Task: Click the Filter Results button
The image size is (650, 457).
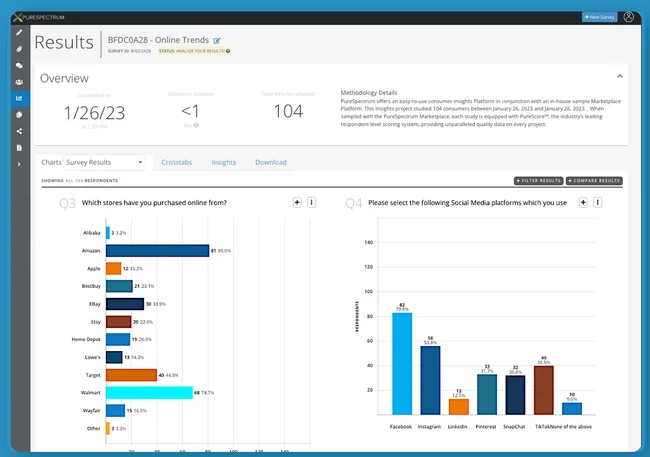Action: point(538,181)
